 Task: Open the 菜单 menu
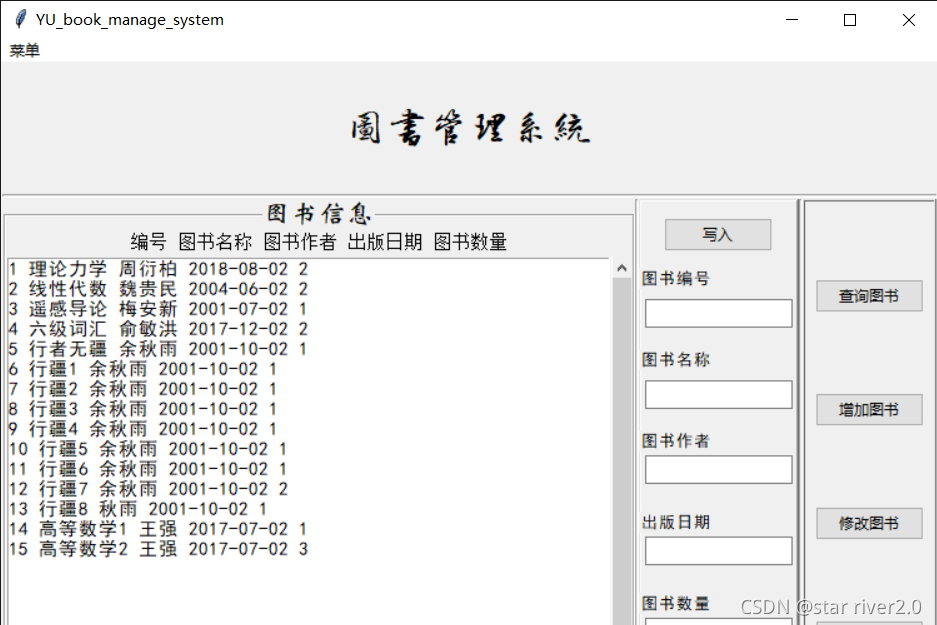coord(24,50)
